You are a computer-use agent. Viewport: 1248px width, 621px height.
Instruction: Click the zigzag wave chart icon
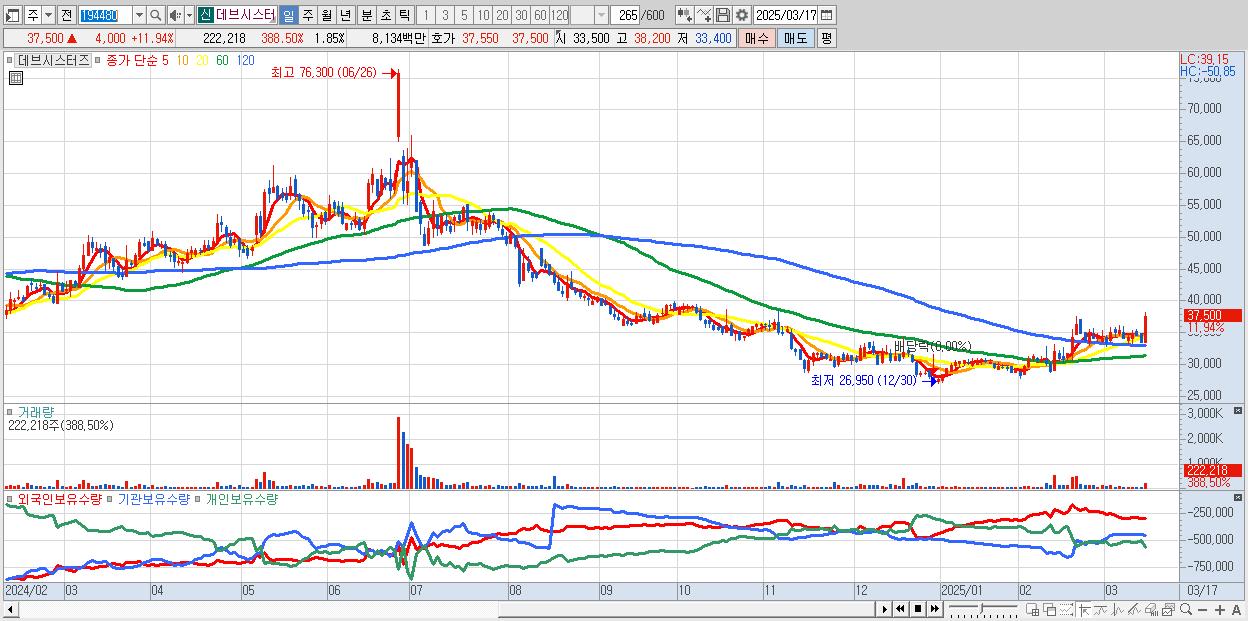click(1118, 609)
